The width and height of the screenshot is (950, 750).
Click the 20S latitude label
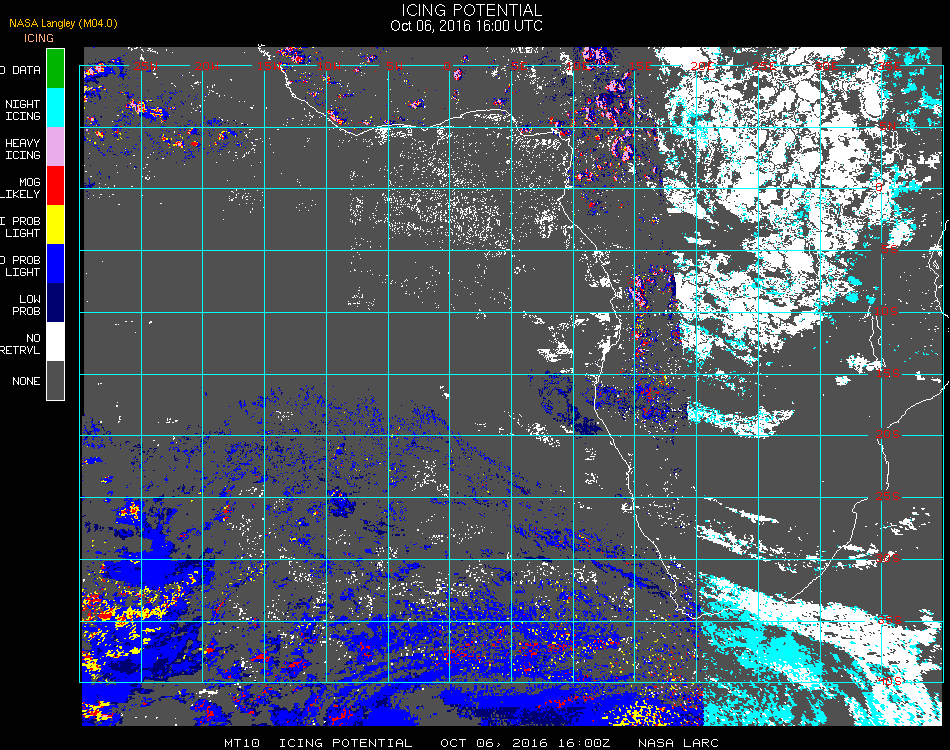[x=888, y=435]
